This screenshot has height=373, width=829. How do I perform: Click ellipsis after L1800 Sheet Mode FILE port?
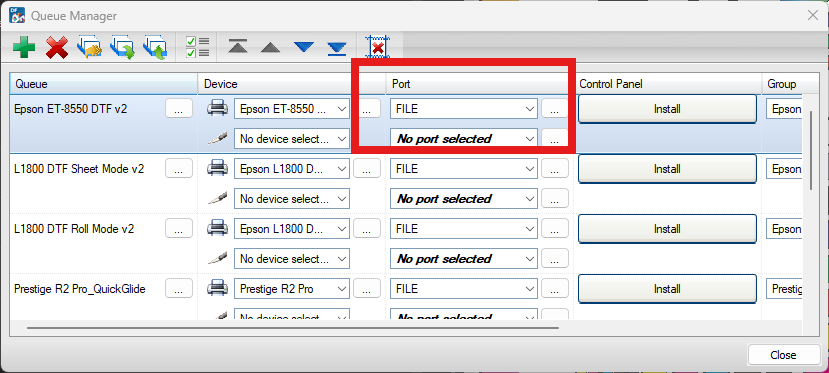coord(555,169)
